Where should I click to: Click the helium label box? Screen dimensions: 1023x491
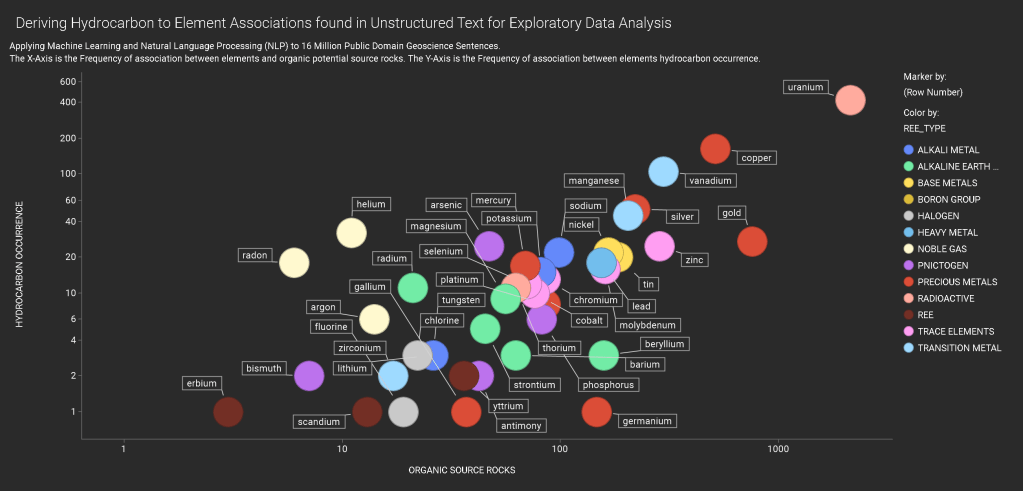[x=371, y=205]
